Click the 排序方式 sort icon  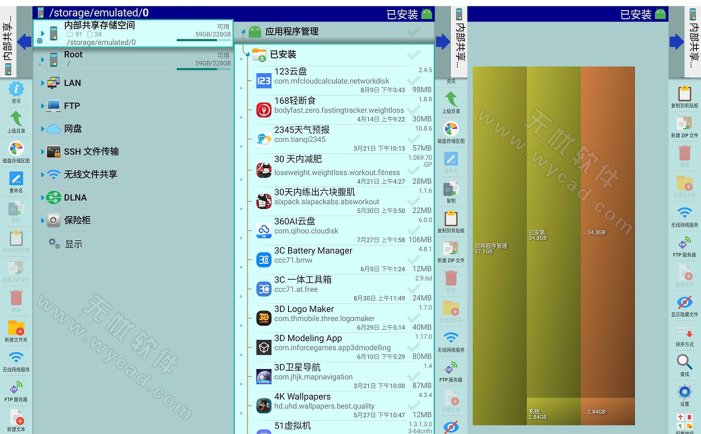coord(684,333)
